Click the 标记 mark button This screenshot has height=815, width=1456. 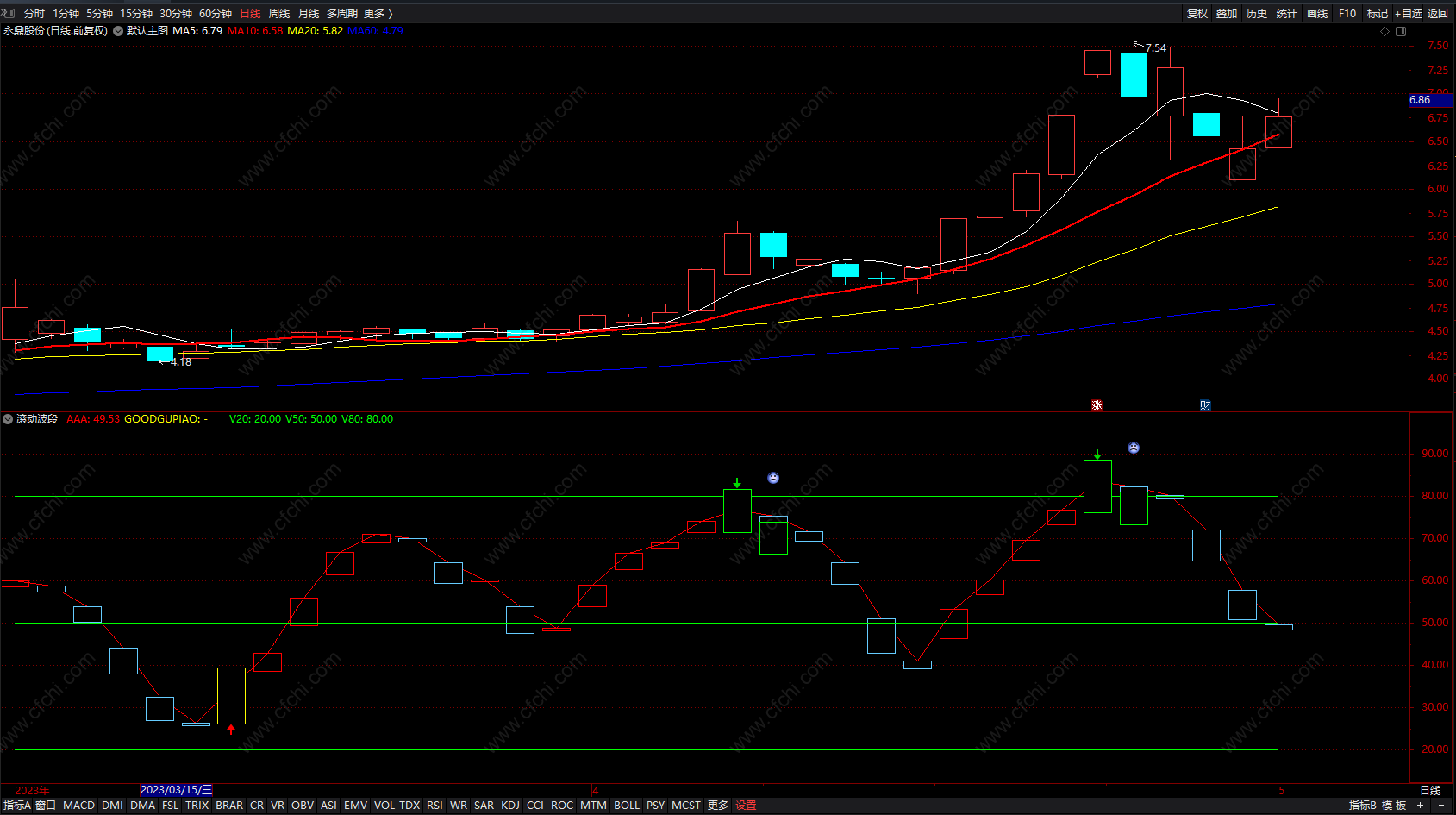(1378, 13)
